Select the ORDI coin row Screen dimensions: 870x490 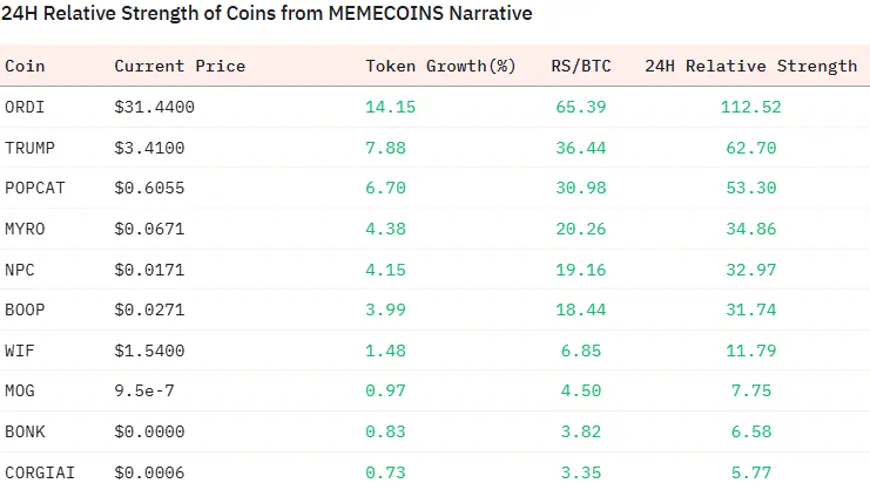(x=25, y=107)
